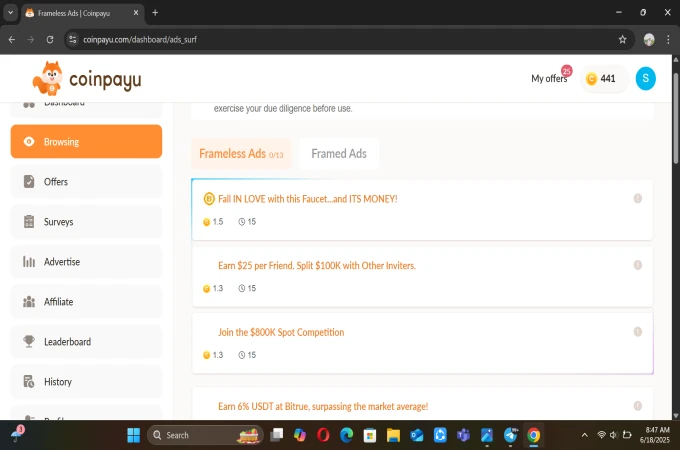This screenshot has width=680, height=450.
Task: Click the 15 second timer on $800K ad
Action: point(247,355)
